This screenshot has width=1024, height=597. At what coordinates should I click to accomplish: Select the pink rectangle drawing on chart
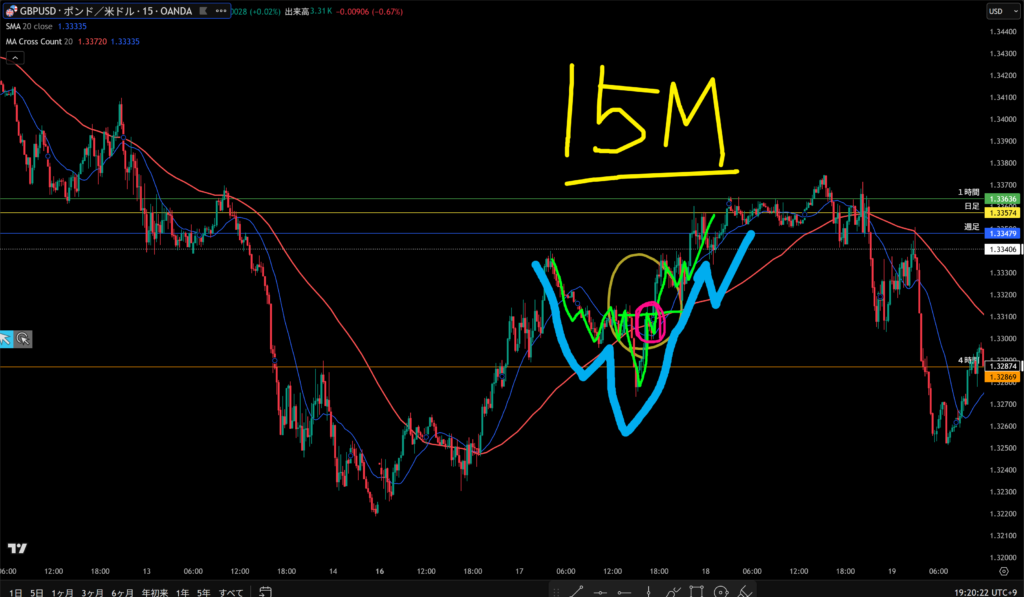coord(652,323)
